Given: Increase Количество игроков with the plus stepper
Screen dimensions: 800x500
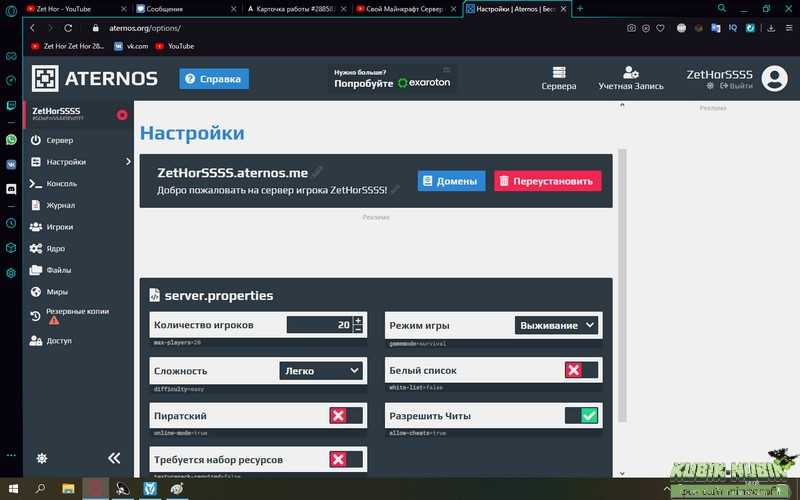Looking at the screenshot, I should point(358,320).
